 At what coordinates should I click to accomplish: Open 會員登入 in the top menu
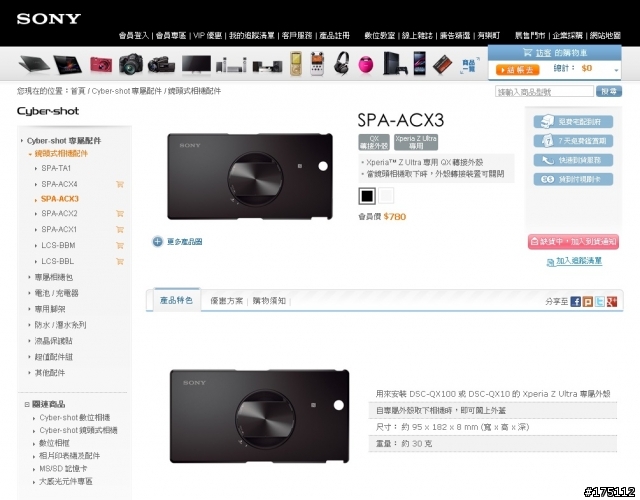pyautogui.click(x=134, y=36)
